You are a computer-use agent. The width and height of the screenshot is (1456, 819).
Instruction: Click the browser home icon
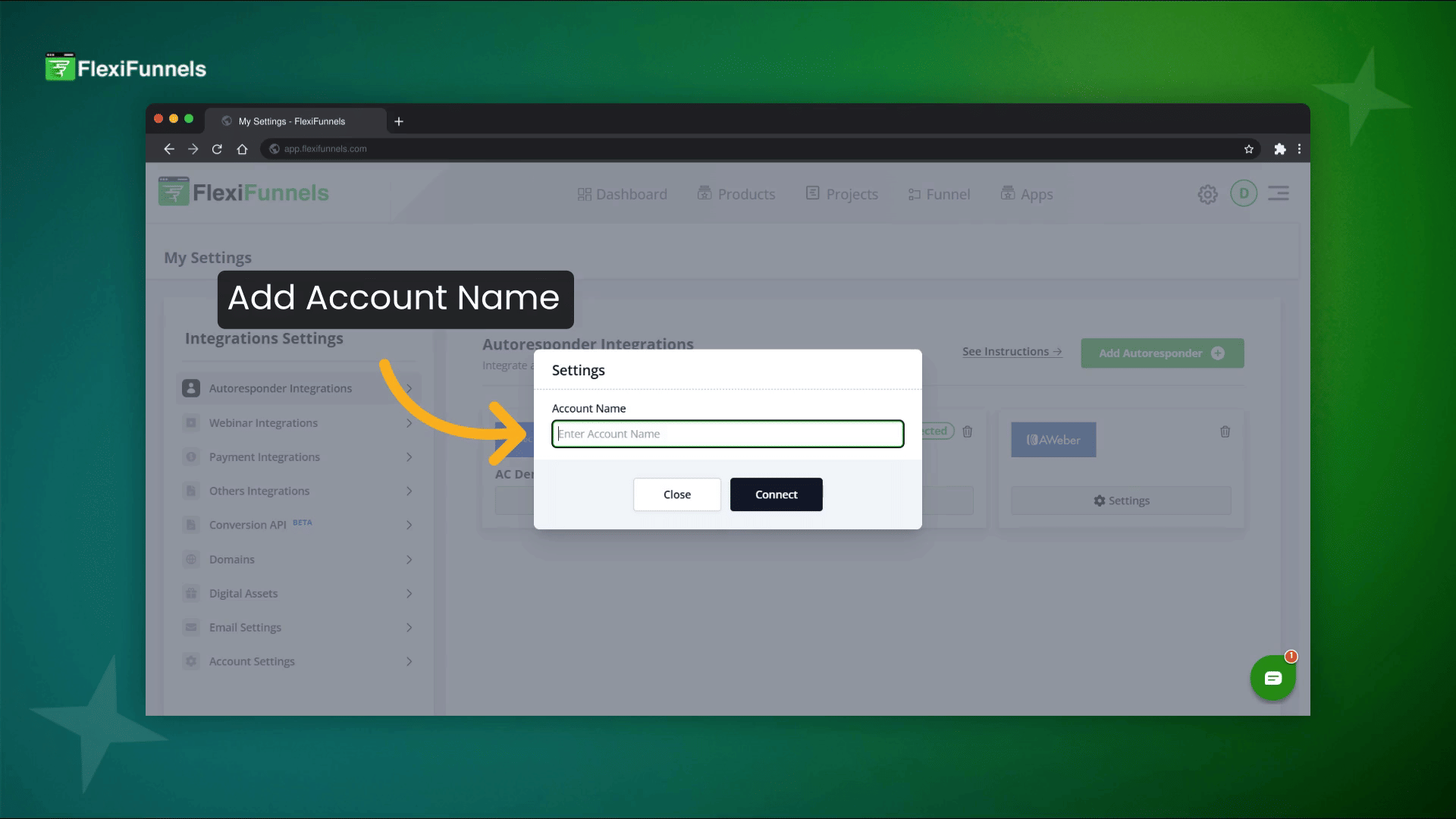pyautogui.click(x=242, y=149)
